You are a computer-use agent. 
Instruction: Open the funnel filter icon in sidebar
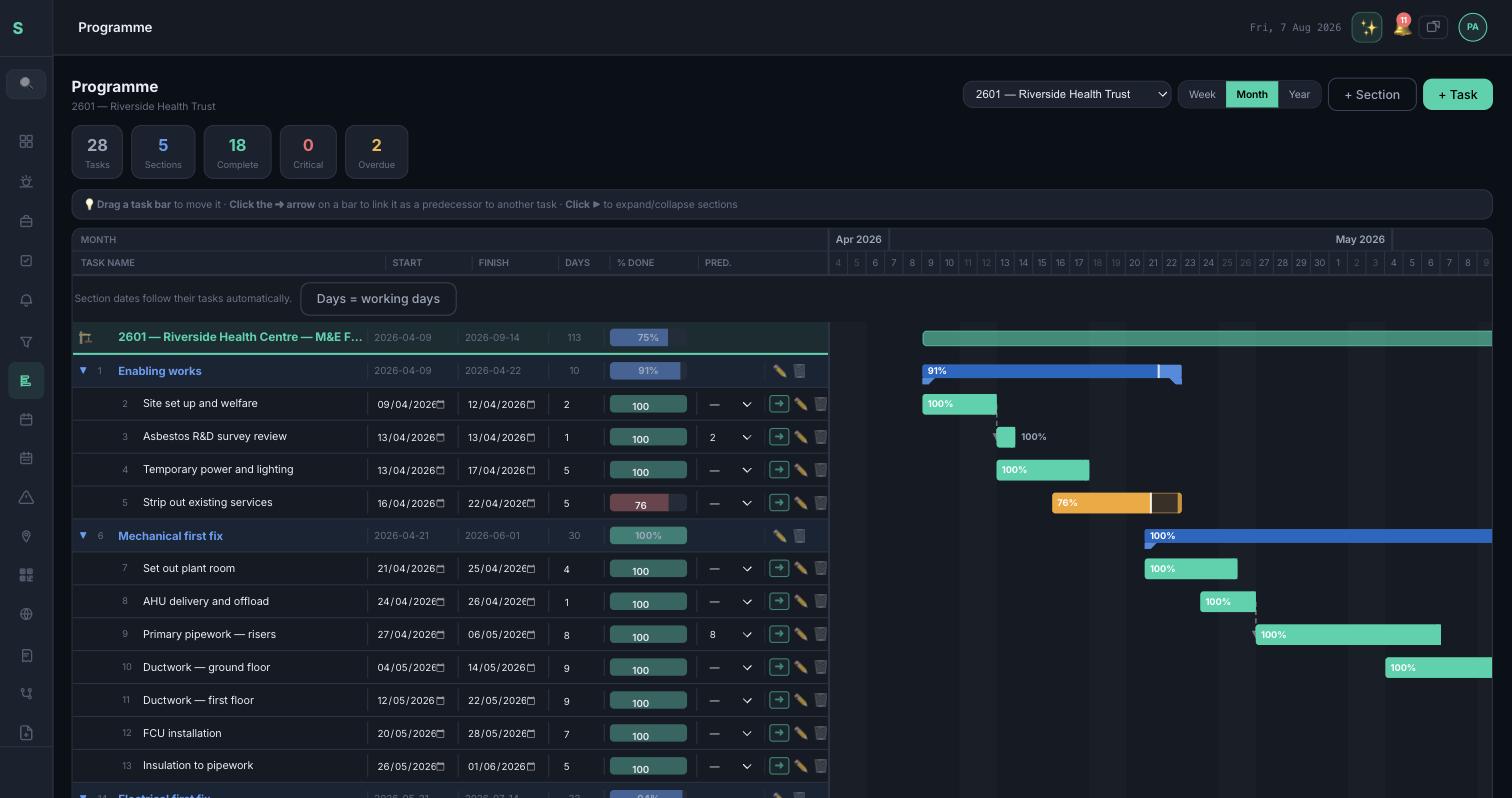[x=26, y=342]
